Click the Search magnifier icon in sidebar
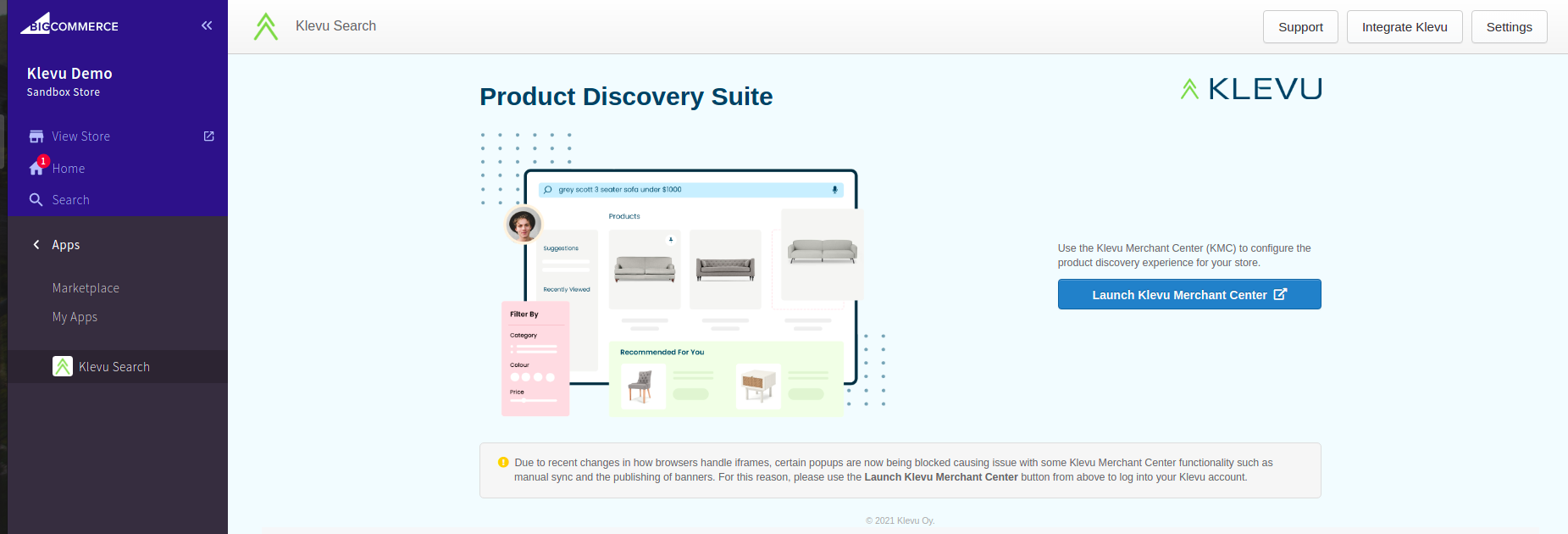Image resolution: width=1568 pixels, height=534 pixels. 36,200
